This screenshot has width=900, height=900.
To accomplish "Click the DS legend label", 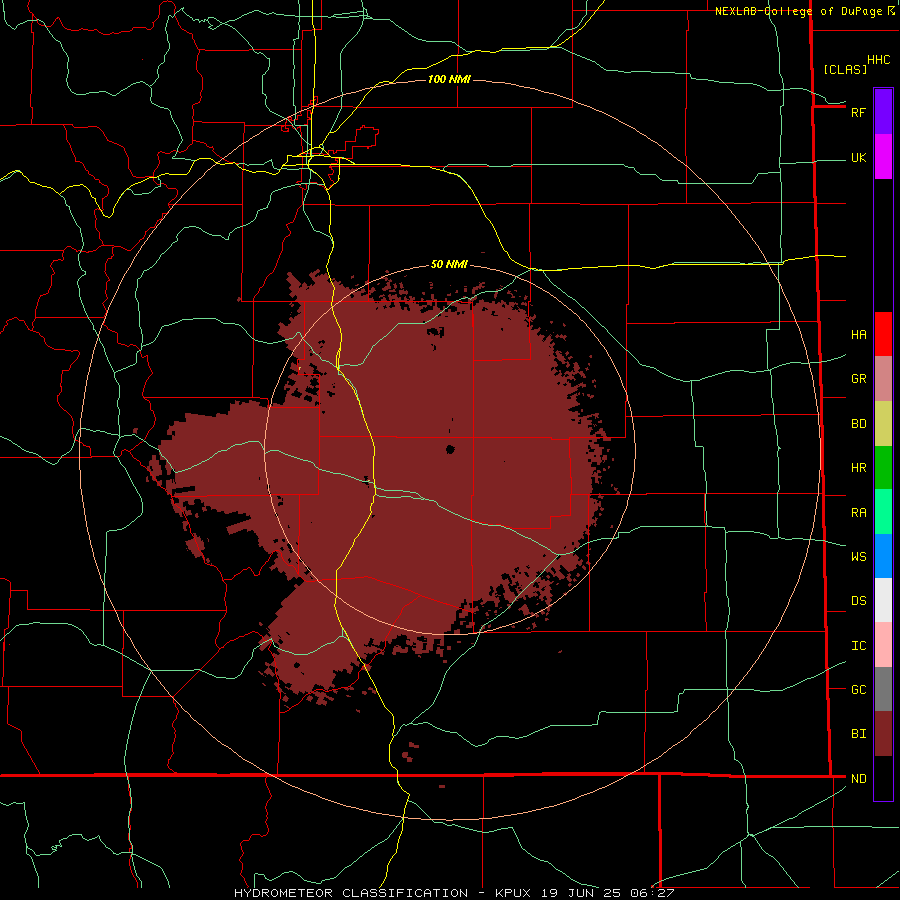I will (858, 601).
